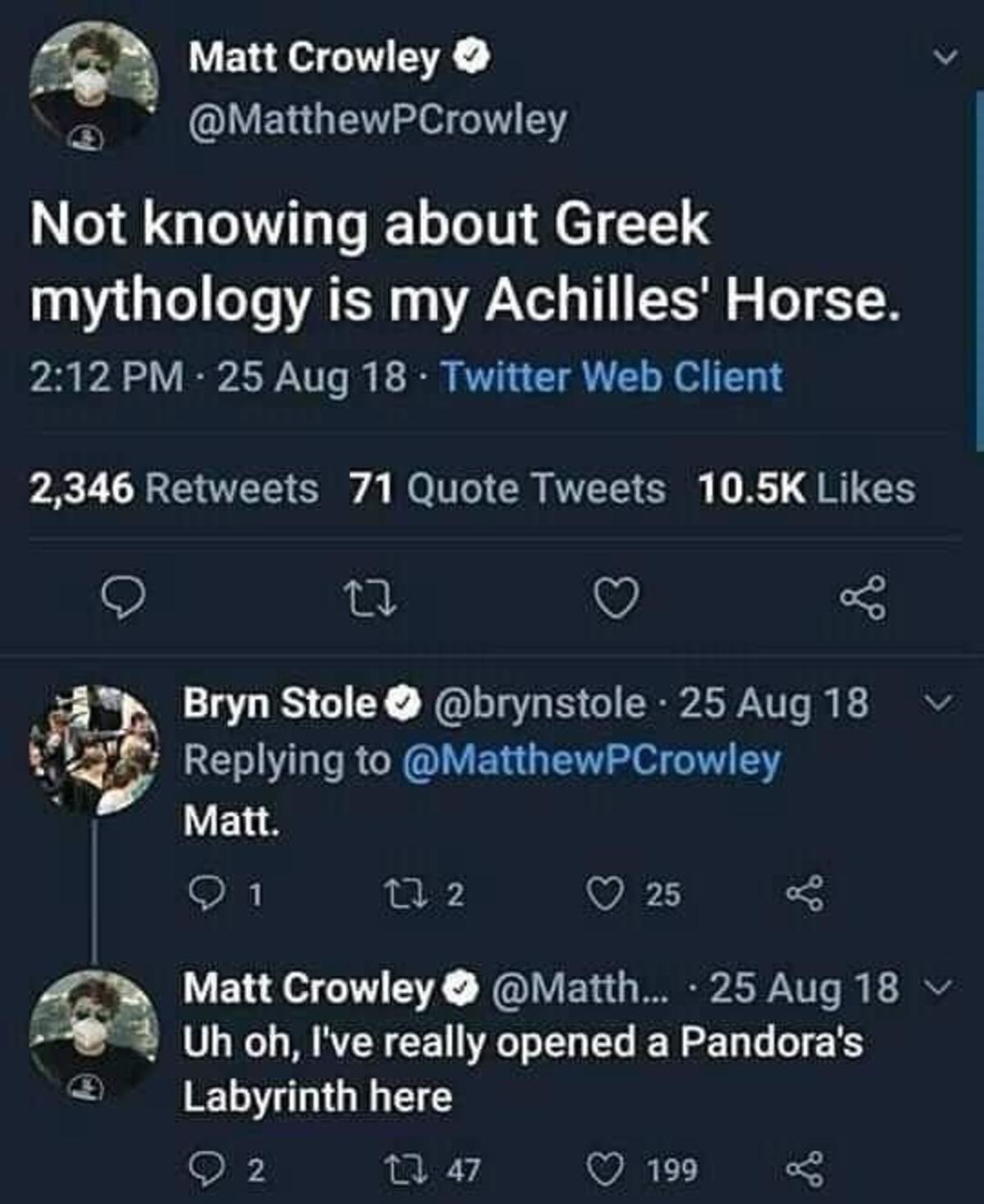Reply to Bryn Stole's "Matt." tweet

pos(202,893)
